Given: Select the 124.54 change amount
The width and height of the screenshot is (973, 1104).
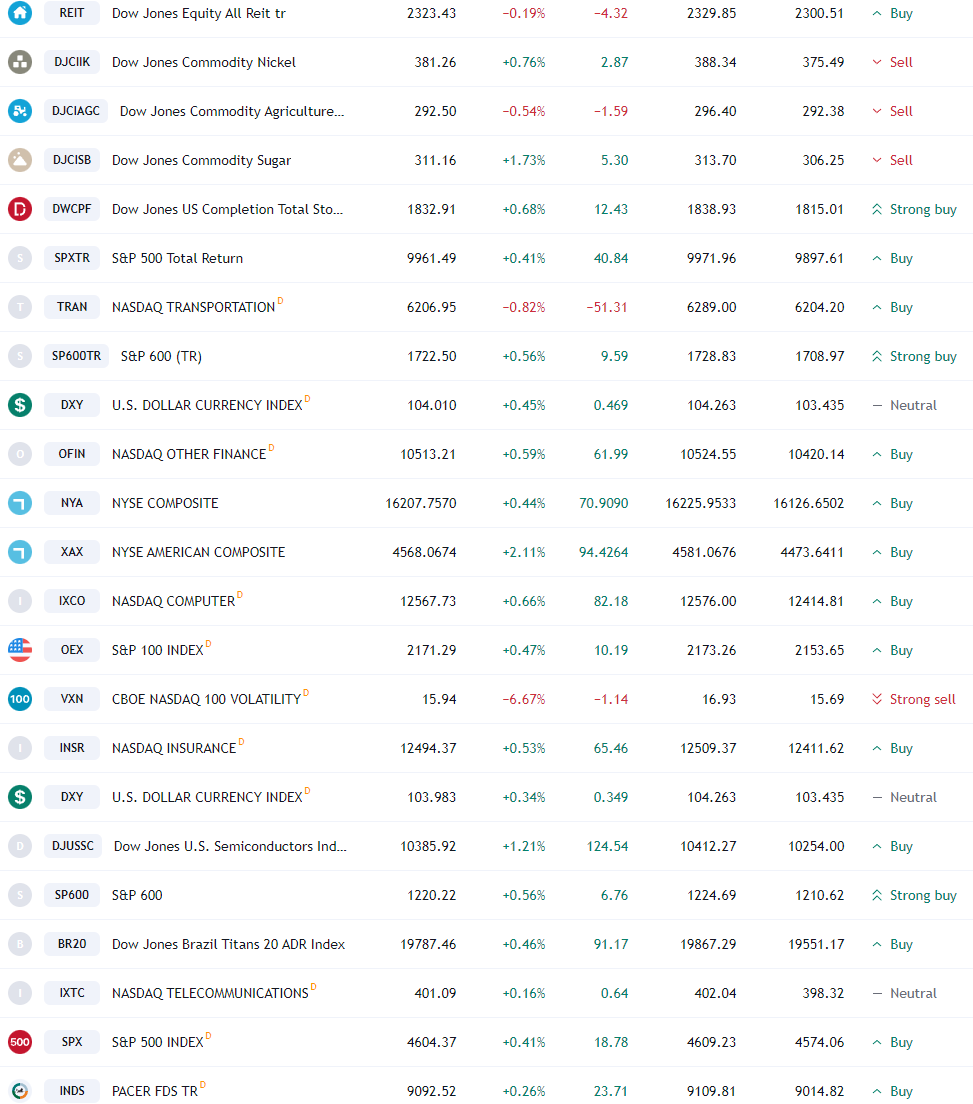Looking at the screenshot, I should [x=608, y=846].
